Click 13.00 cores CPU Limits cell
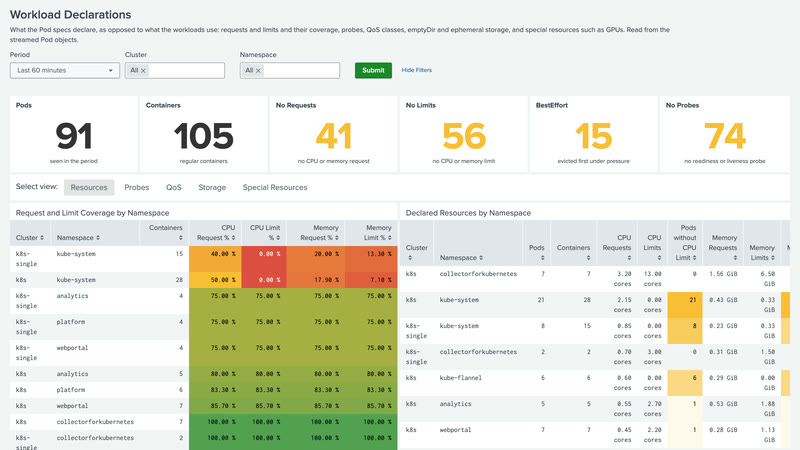 (651, 279)
